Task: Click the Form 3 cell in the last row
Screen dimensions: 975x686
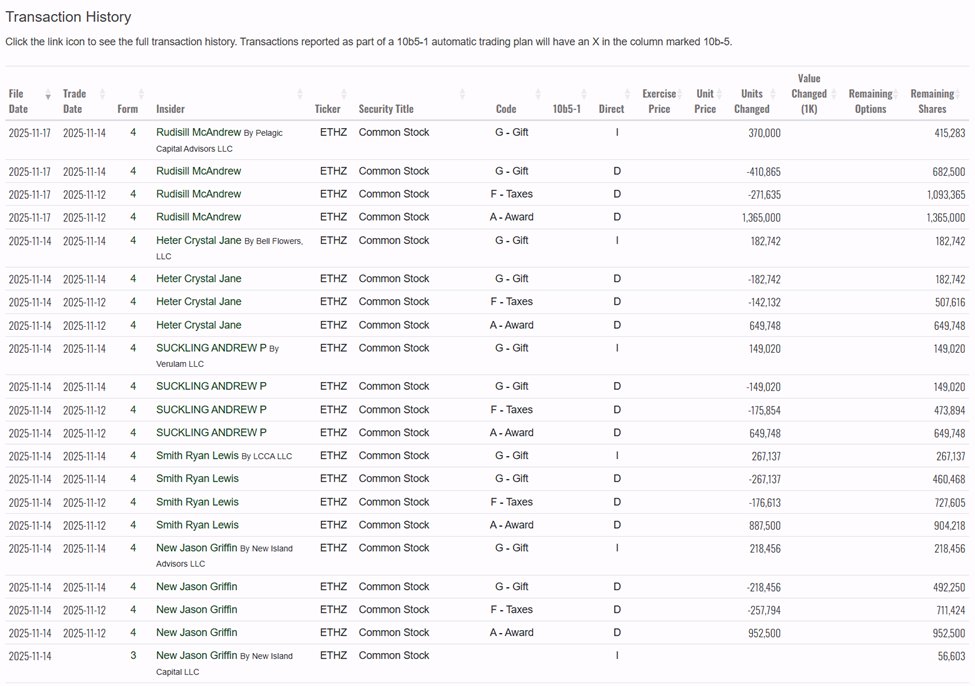Action: click(x=133, y=656)
